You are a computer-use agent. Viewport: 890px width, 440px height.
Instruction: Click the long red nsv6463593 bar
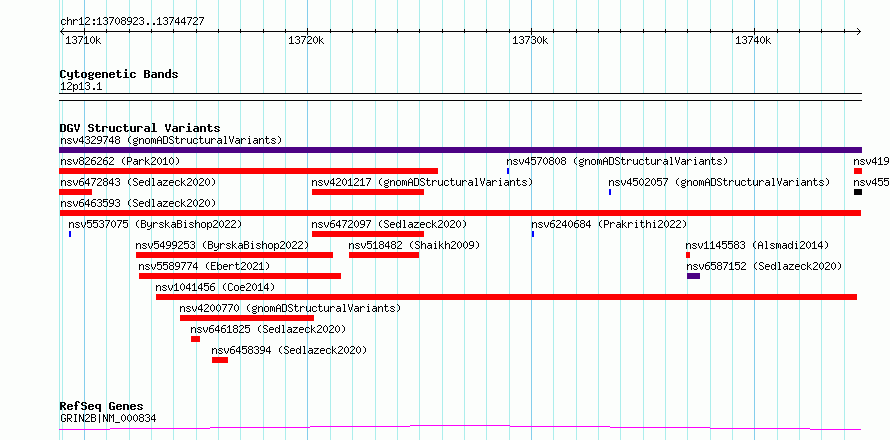(460, 213)
